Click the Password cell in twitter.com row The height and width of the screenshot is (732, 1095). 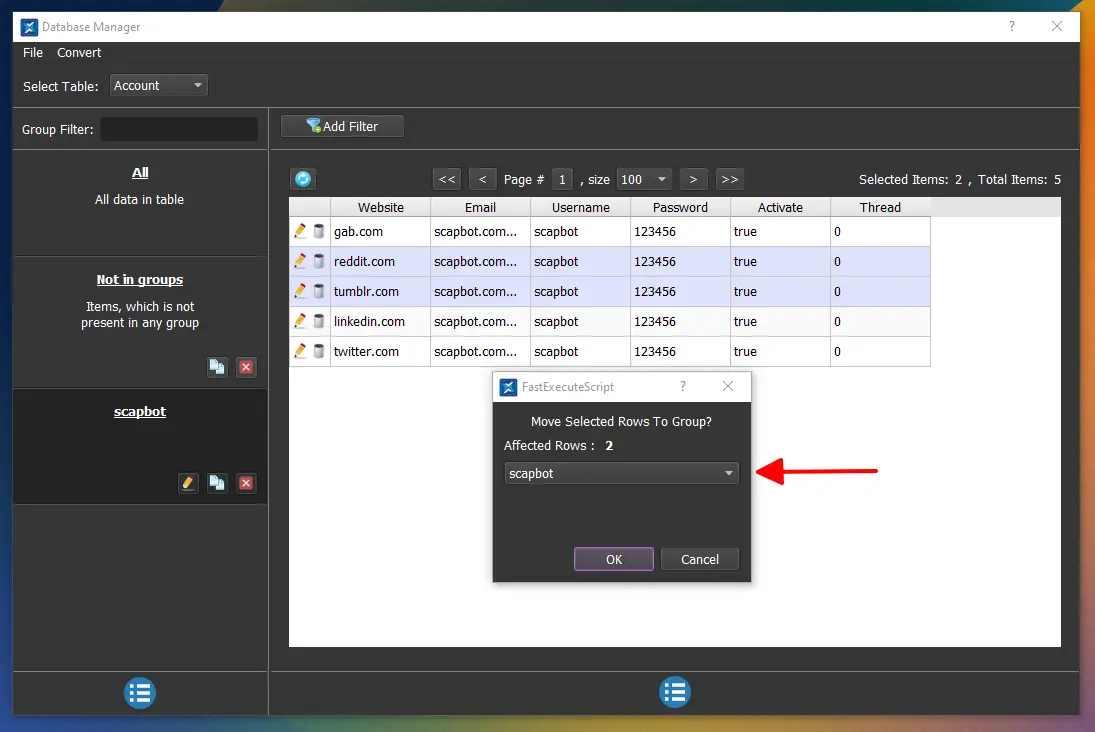680,352
